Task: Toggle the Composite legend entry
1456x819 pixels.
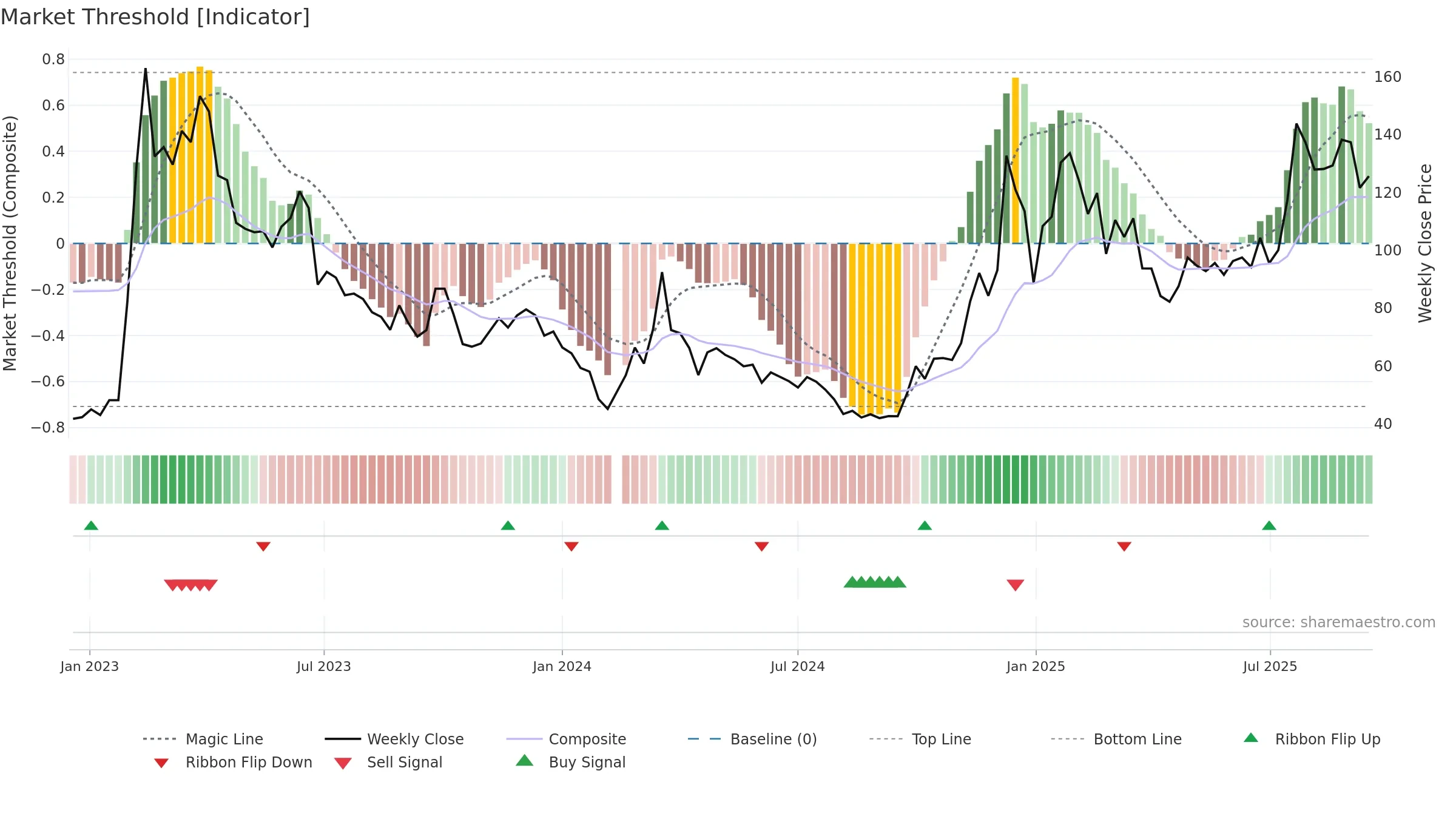Action: click(x=566, y=739)
